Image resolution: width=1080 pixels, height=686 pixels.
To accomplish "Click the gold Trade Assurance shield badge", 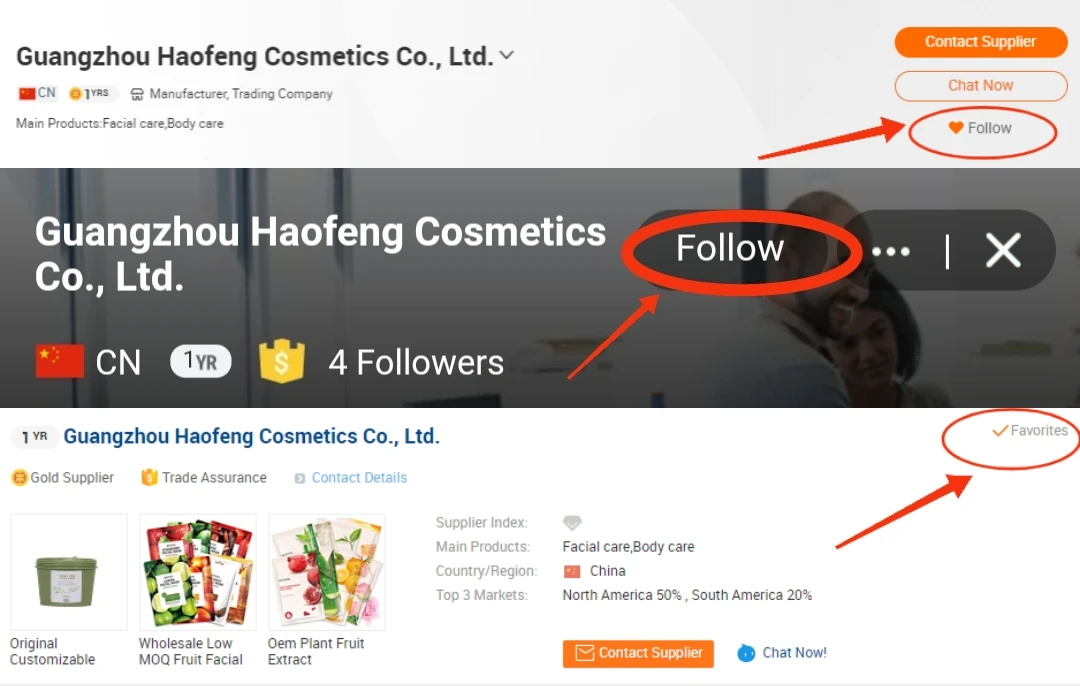I will 281,361.
